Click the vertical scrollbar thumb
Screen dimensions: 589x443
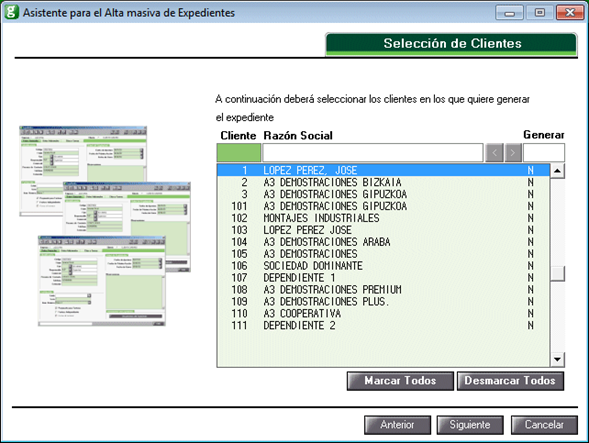point(557,274)
